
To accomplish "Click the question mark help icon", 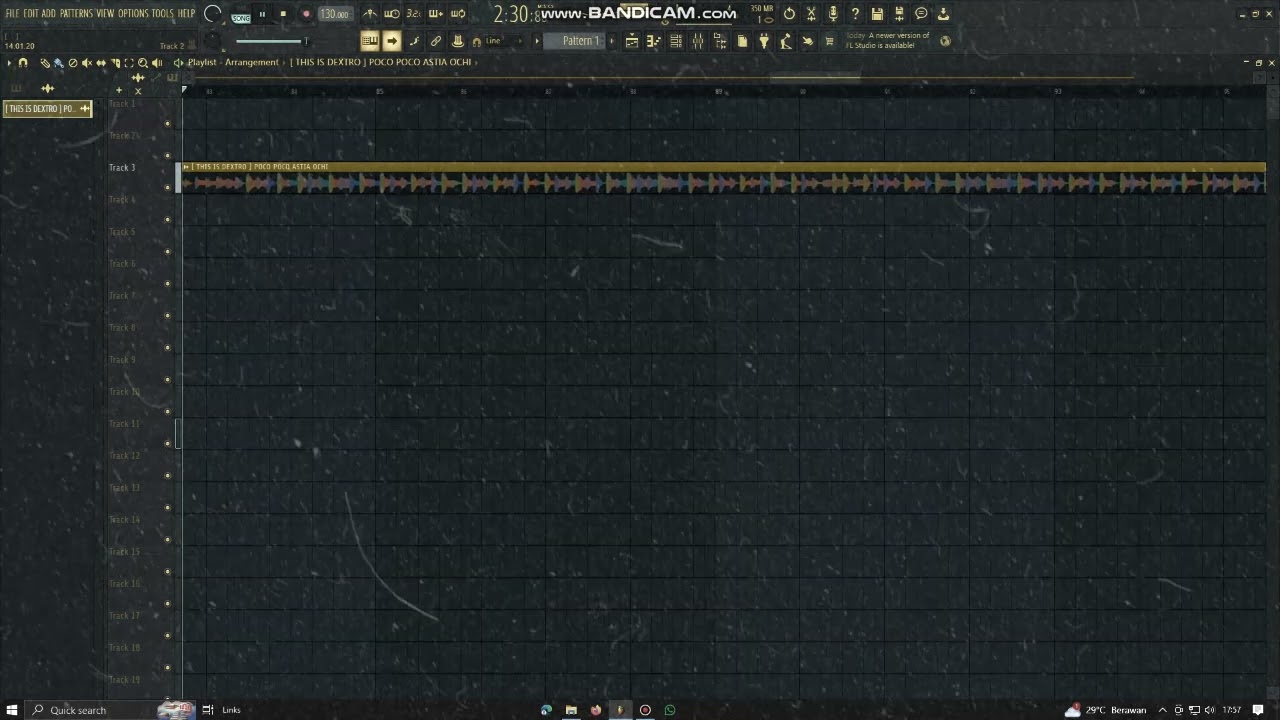I will 854,14.
